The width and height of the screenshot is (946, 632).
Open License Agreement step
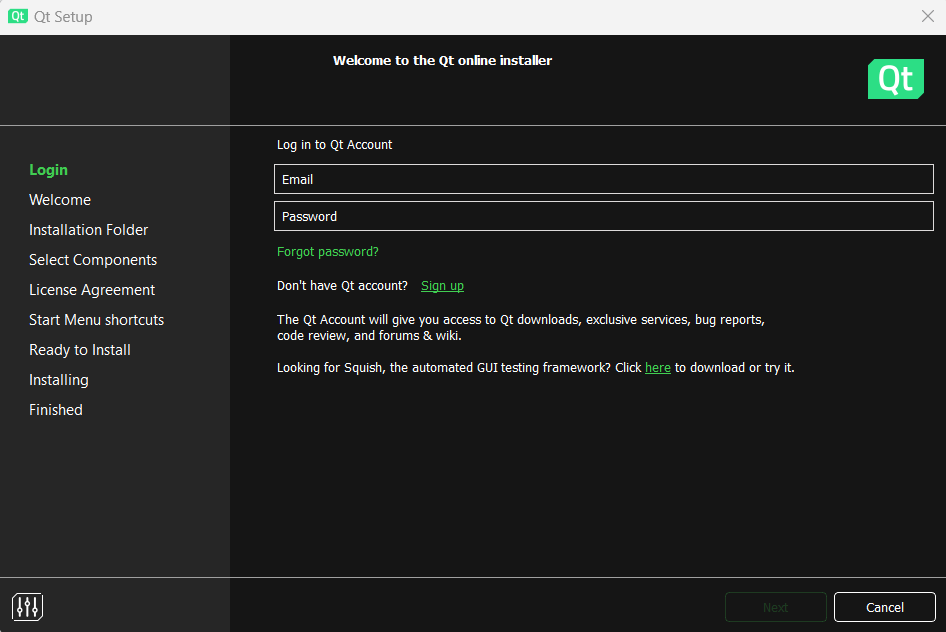92,290
